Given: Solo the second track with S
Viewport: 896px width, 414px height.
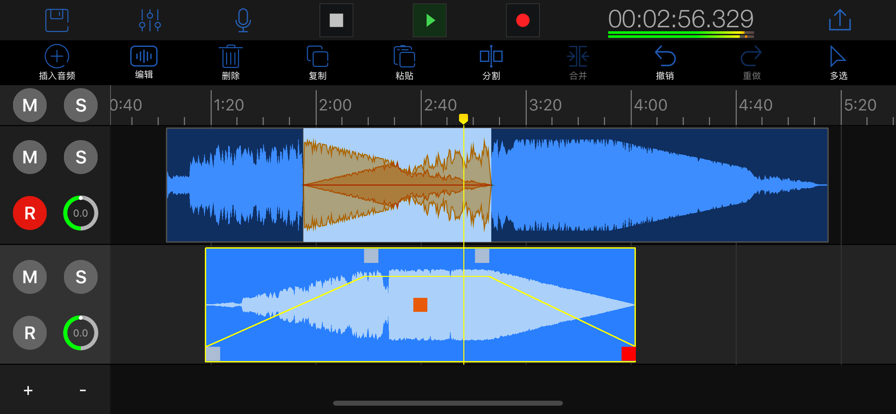Looking at the screenshot, I should tap(81, 277).
